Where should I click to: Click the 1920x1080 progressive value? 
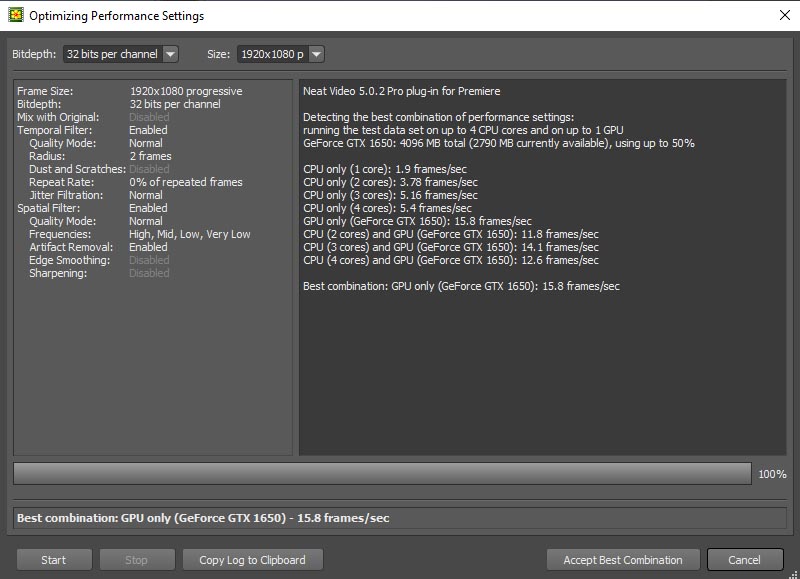(x=186, y=91)
